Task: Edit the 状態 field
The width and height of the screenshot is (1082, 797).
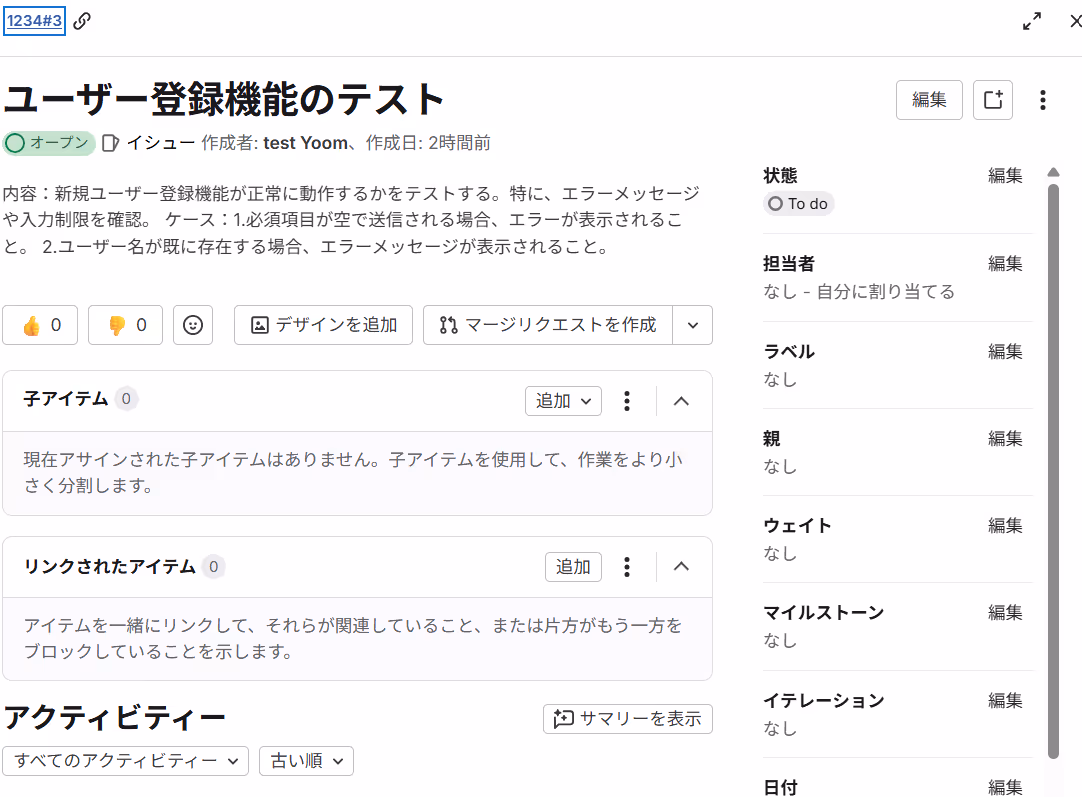Action: (1005, 175)
